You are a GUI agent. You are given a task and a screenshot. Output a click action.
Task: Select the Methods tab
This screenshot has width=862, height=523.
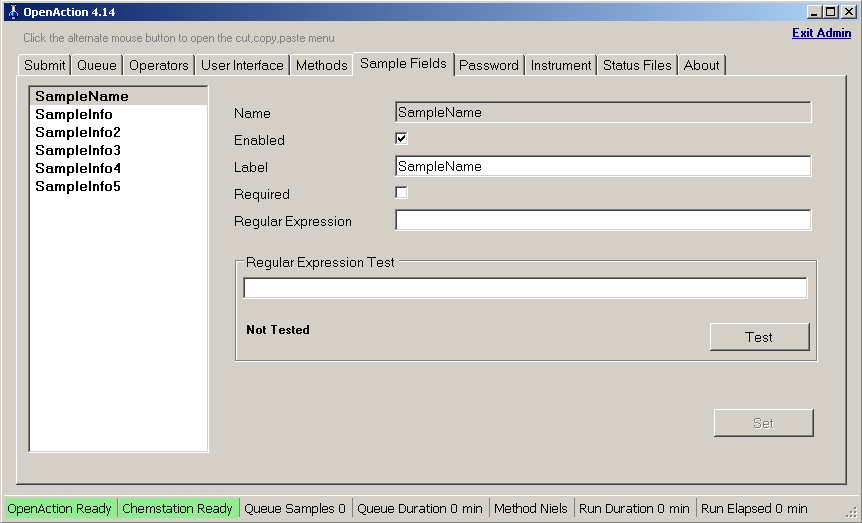tap(322, 65)
